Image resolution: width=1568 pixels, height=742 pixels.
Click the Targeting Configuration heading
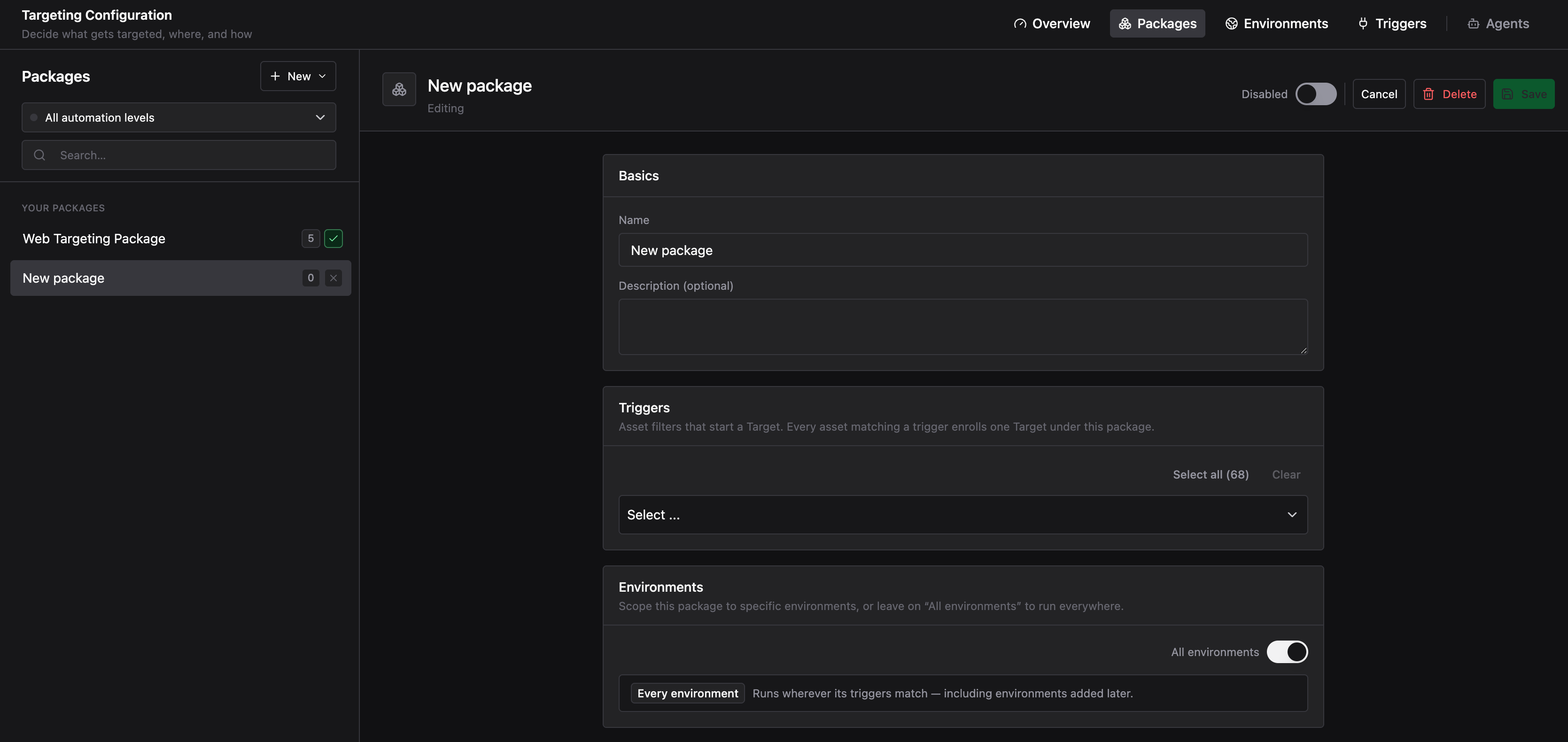pyautogui.click(x=97, y=15)
